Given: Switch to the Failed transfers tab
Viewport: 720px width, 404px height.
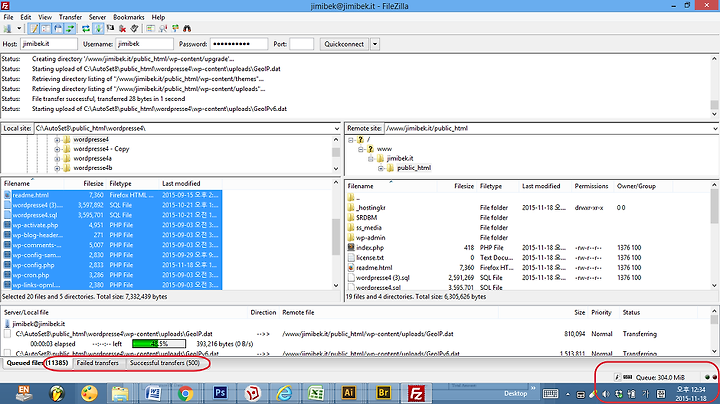Looking at the screenshot, I should 97,363.
